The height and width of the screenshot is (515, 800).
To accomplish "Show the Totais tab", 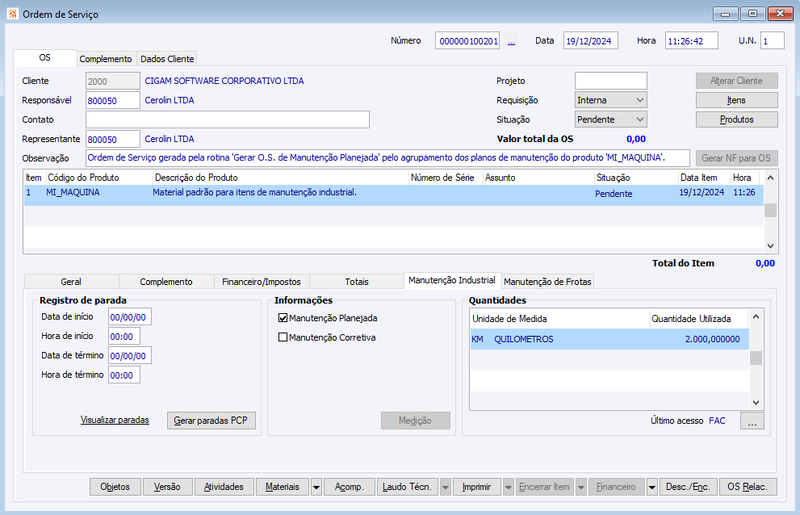I will point(356,282).
